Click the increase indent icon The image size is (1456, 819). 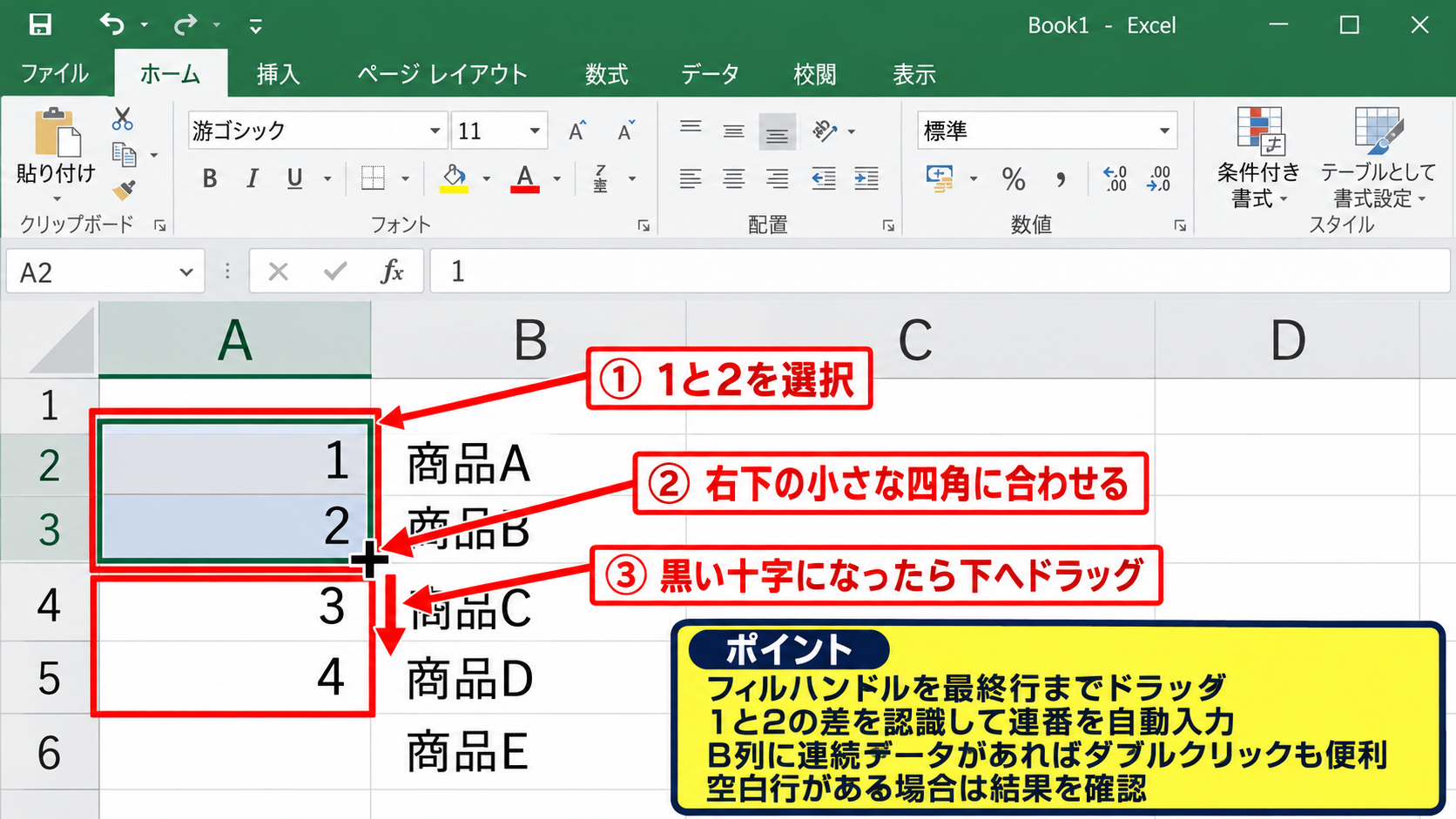click(866, 179)
